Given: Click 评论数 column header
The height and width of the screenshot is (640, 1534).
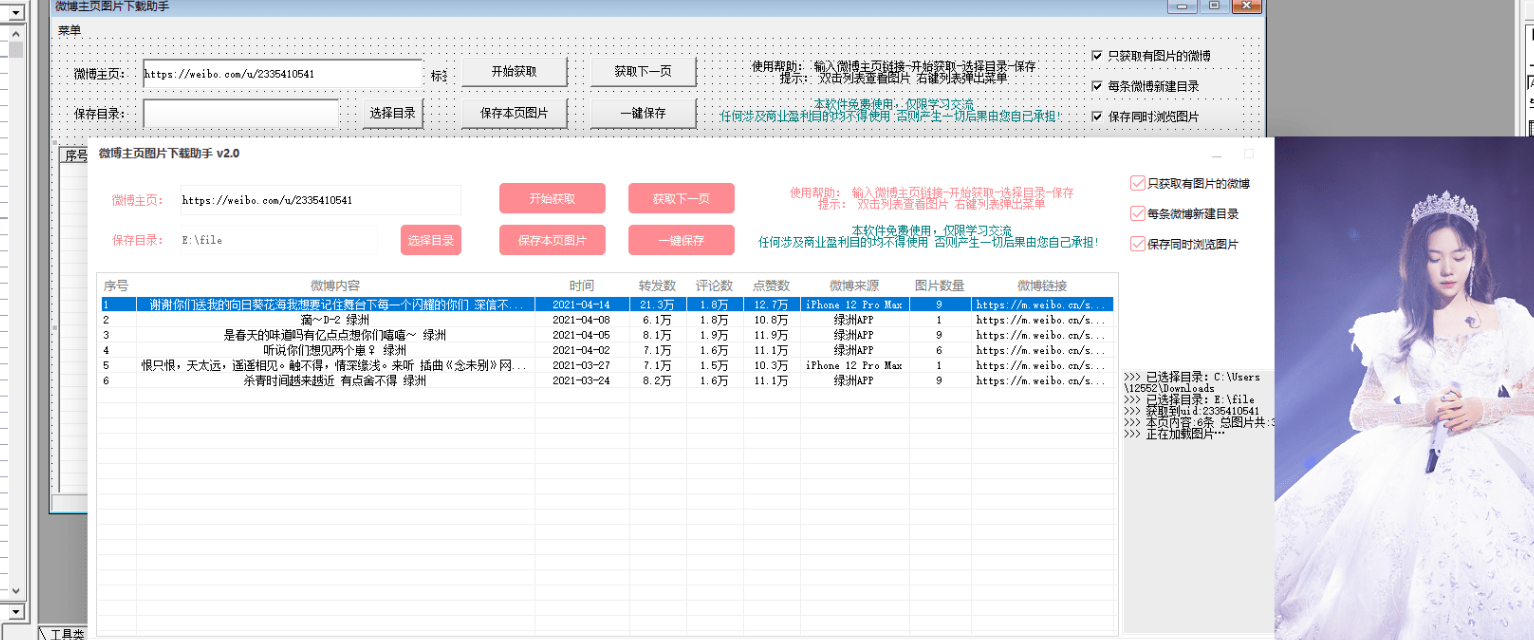Looking at the screenshot, I should [x=715, y=285].
